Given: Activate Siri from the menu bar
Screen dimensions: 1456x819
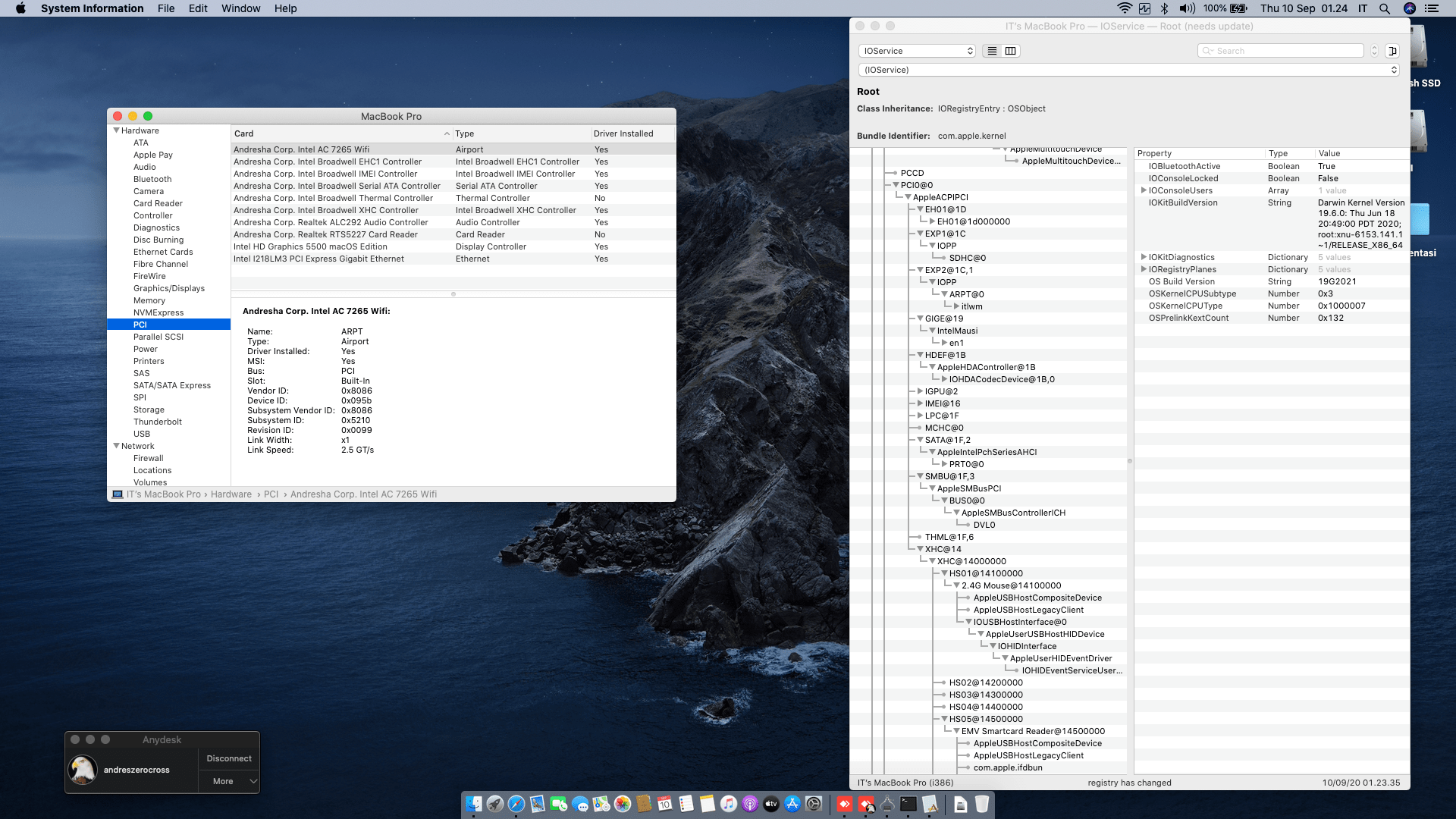Looking at the screenshot, I should (x=1410, y=8).
